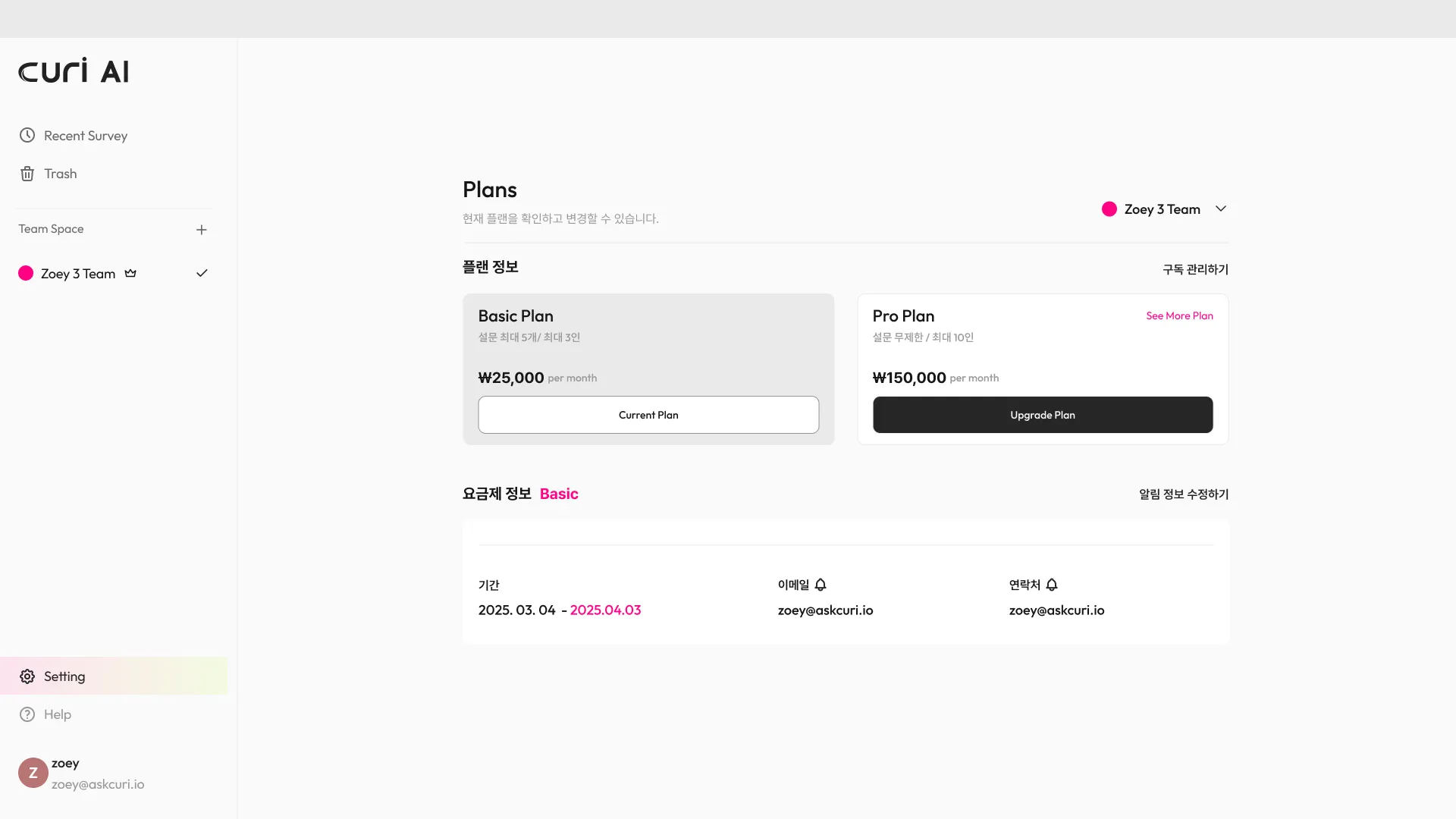Click the Current Plan button
This screenshot has width=1456, height=819.
[648, 415]
